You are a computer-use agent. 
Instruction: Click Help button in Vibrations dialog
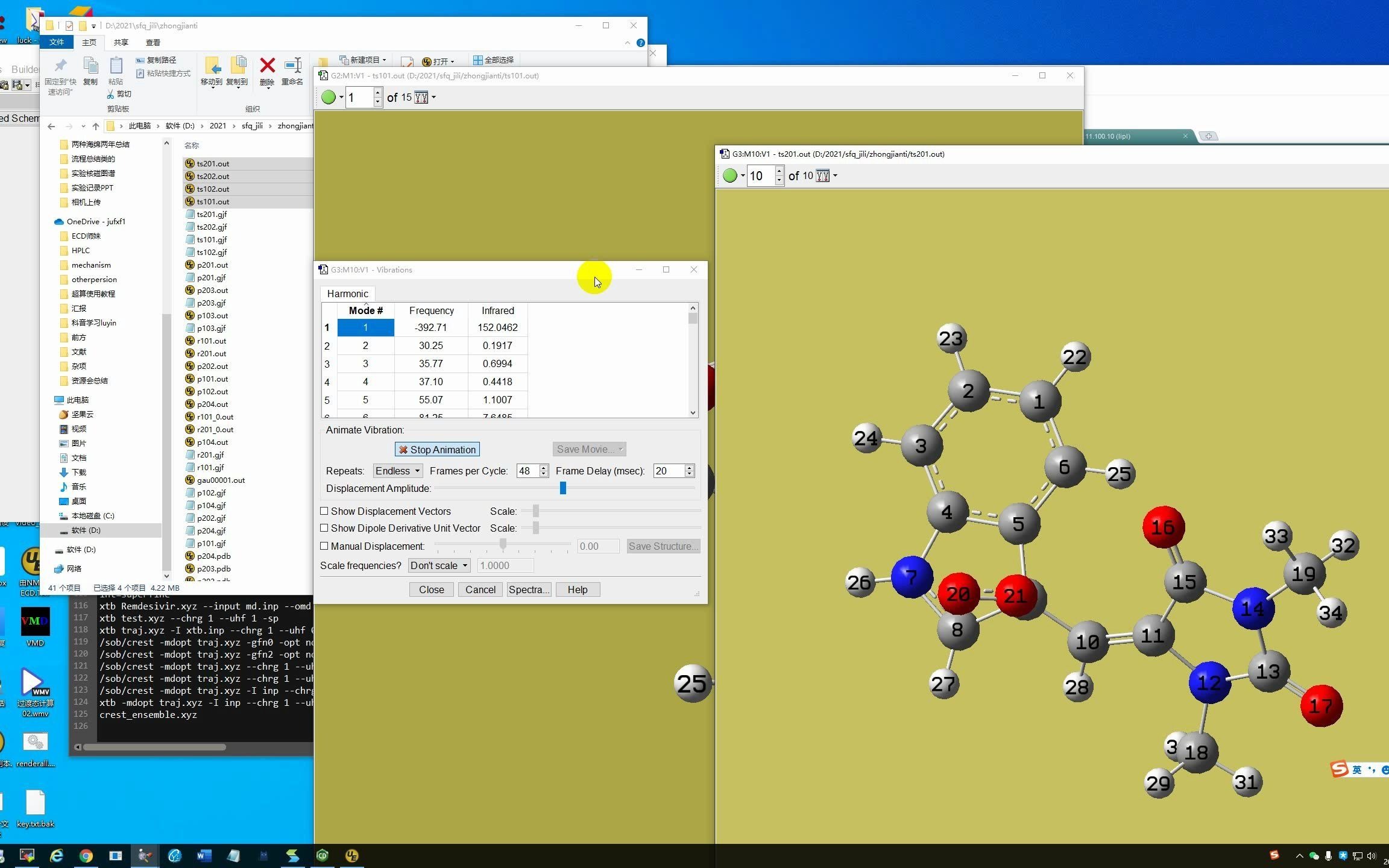pyautogui.click(x=578, y=590)
